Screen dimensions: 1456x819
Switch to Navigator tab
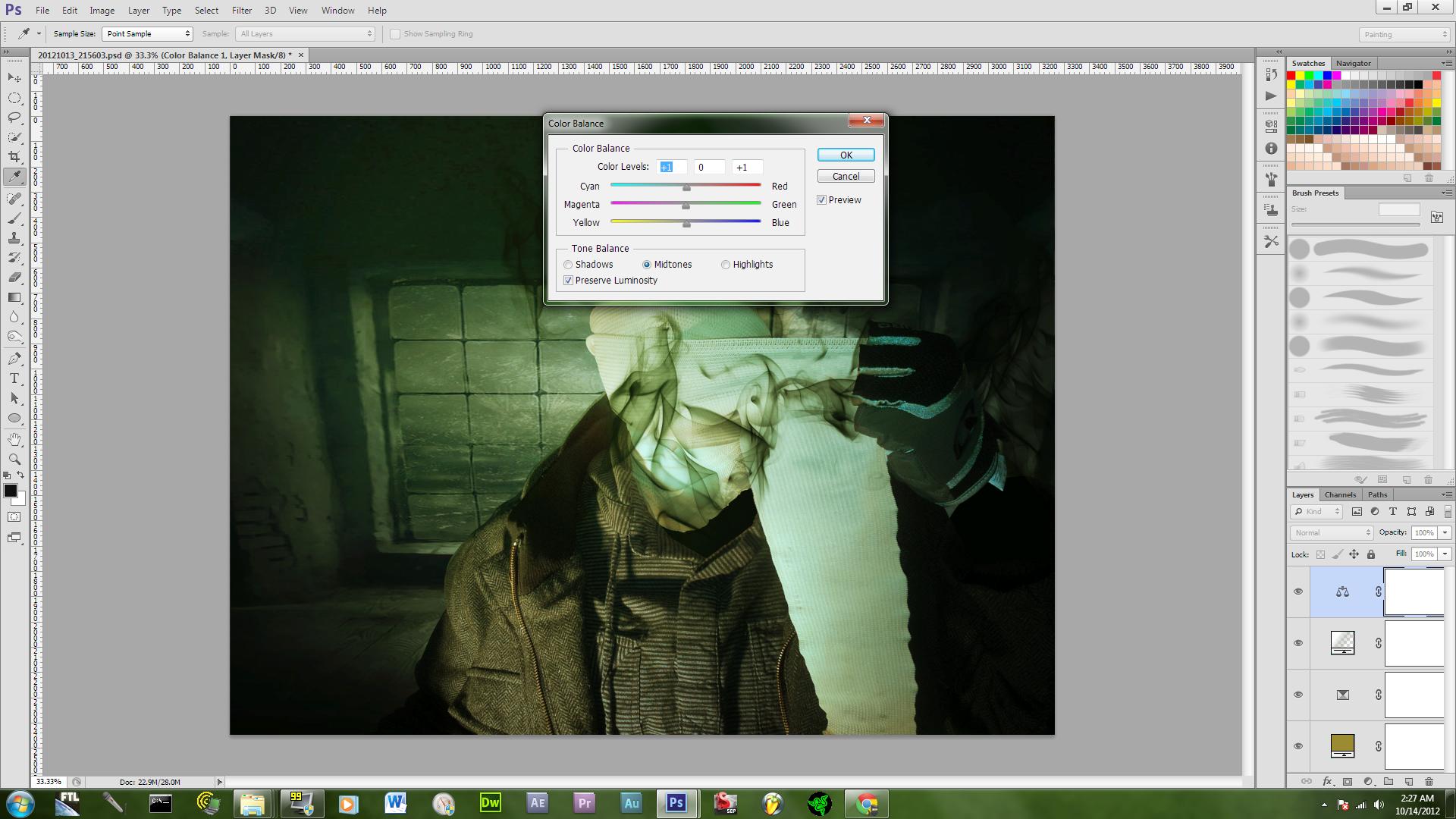(1353, 63)
